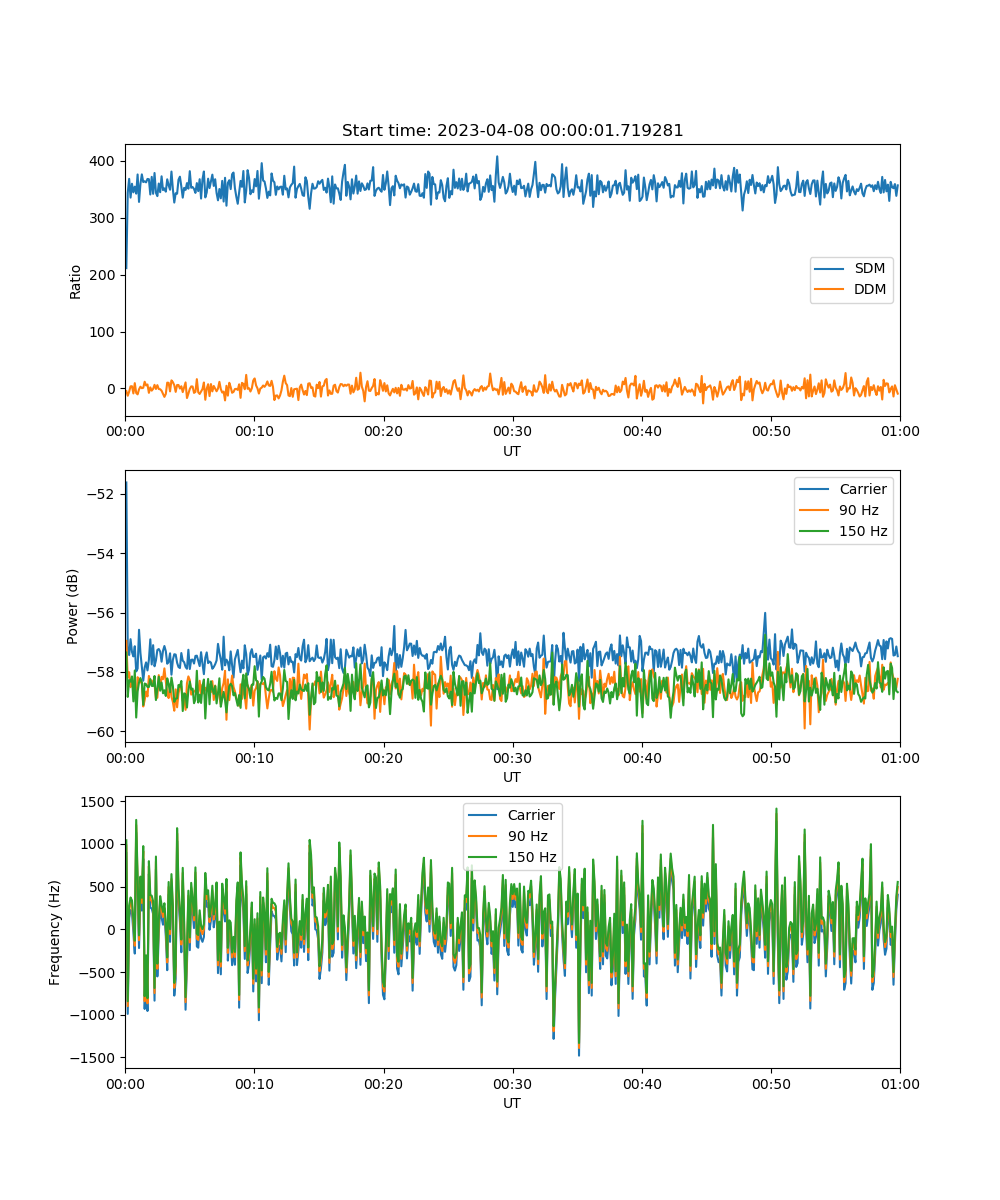Image resolution: width=1000 pixels, height=1200 pixels.
Task: Click the UT x-axis label under Frequency plot
Action: pyautogui.click(x=512, y=1103)
